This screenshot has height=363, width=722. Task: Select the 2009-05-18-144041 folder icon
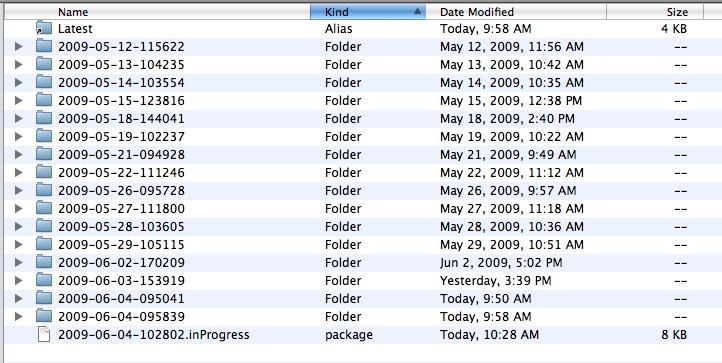tap(44, 118)
